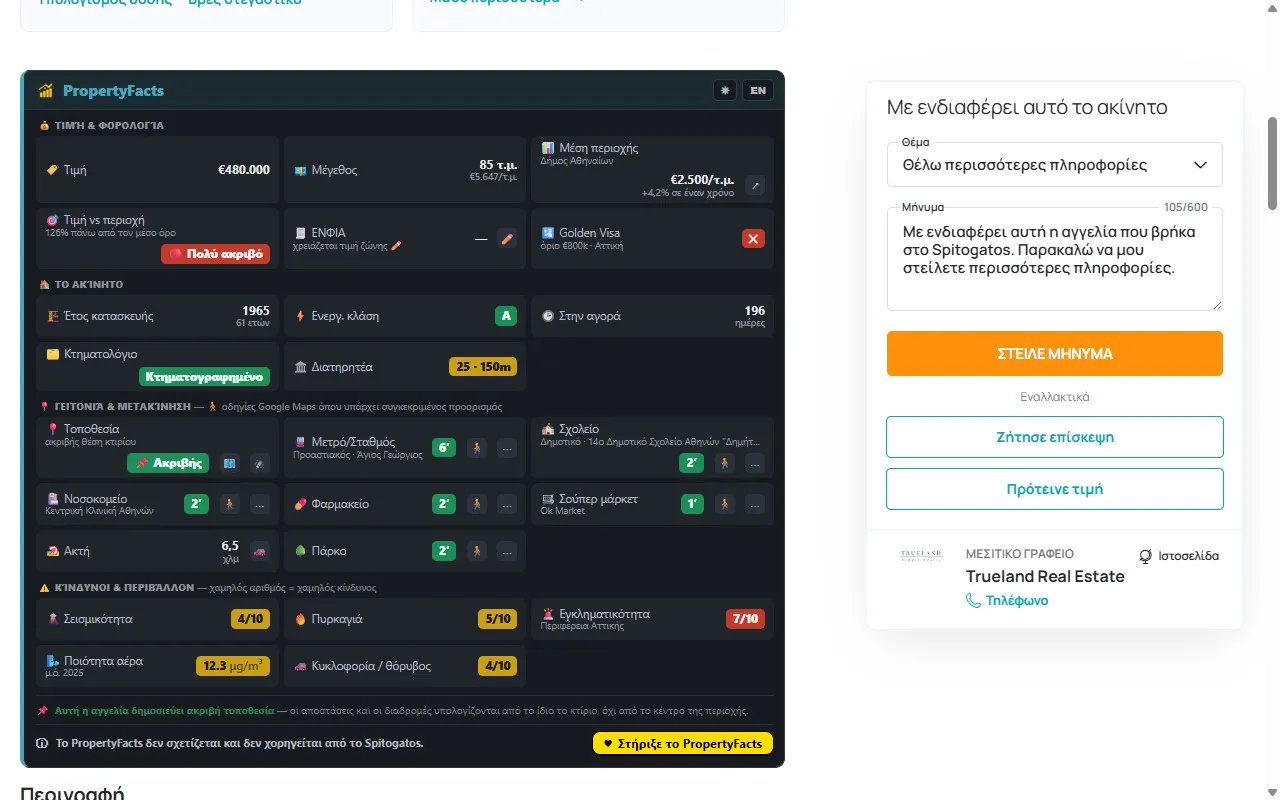Click the Μέγεθος 85 τ.μ. card
1280x800 pixels.
tap(405, 170)
